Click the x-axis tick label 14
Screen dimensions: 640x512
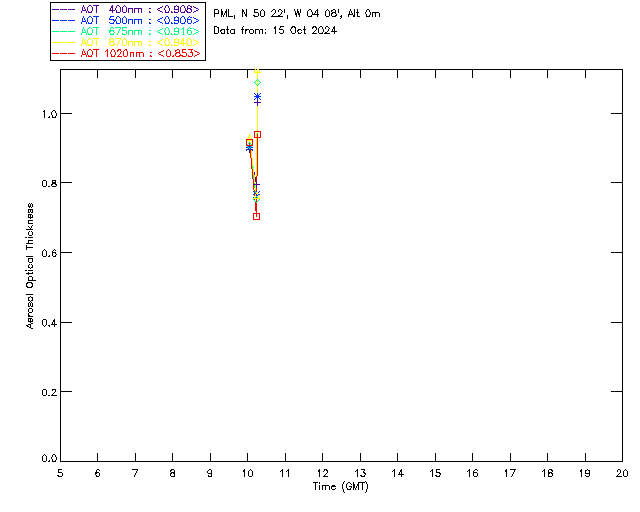tap(398, 473)
